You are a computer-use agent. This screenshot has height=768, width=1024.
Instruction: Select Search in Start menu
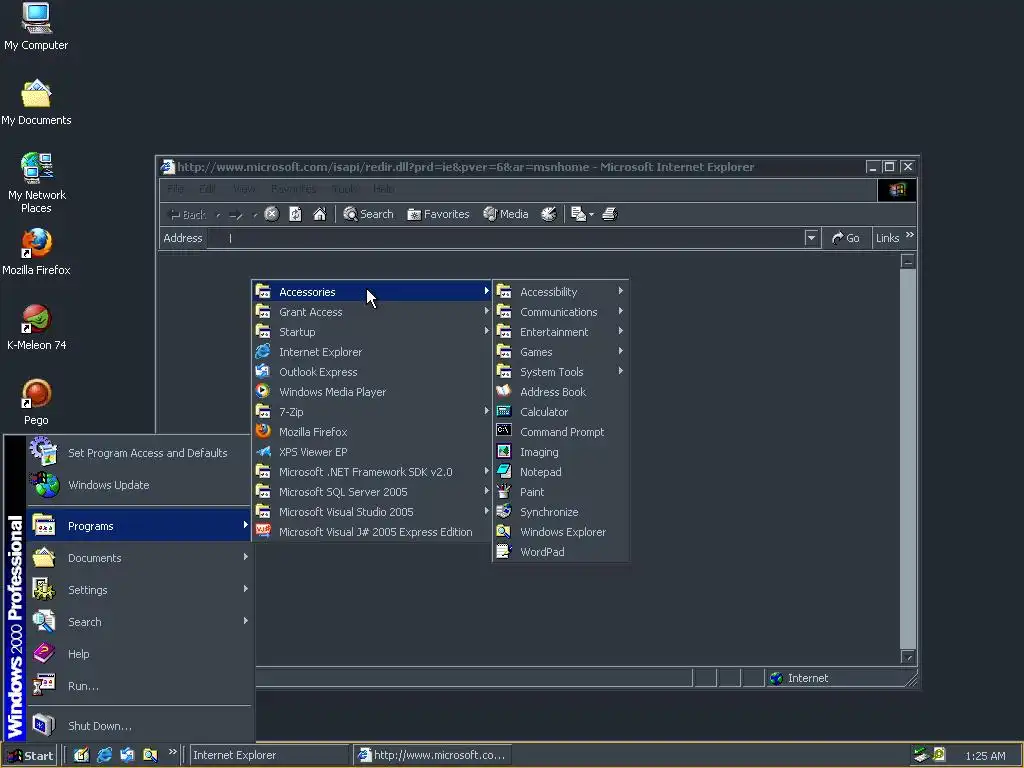pyautogui.click(x=139, y=622)
